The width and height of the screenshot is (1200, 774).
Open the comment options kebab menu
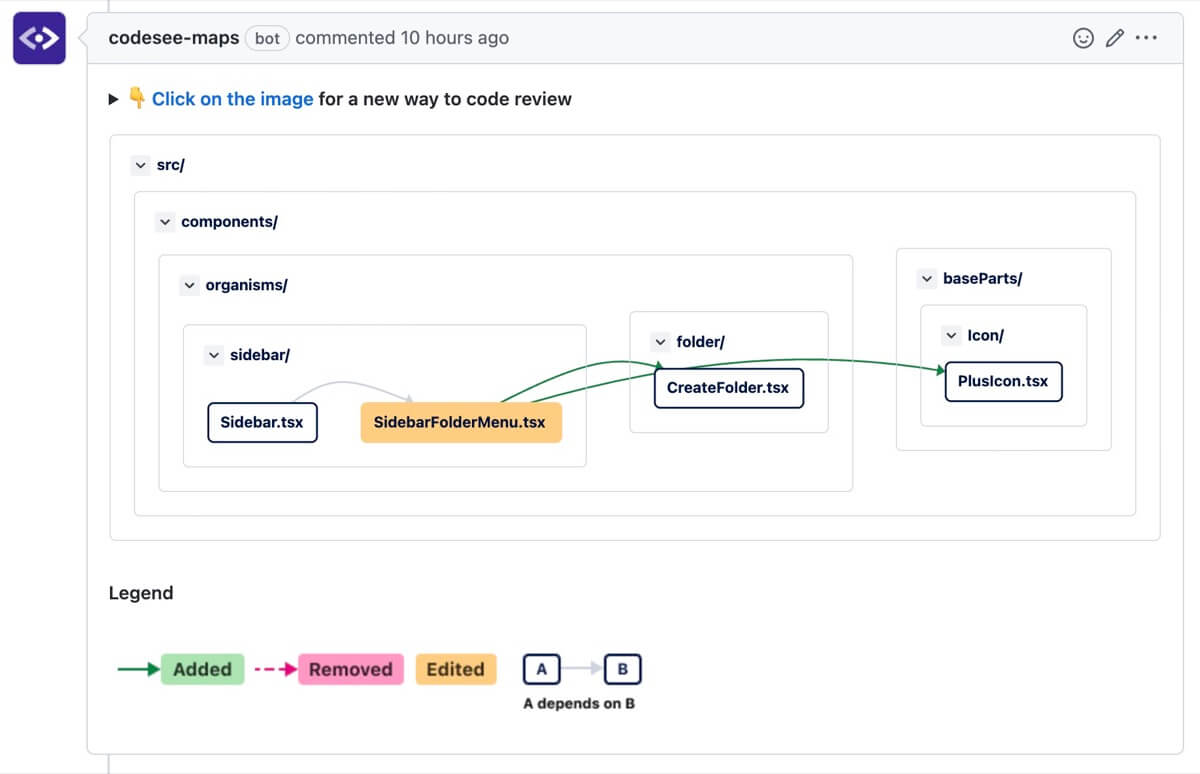click(1147, 37)
